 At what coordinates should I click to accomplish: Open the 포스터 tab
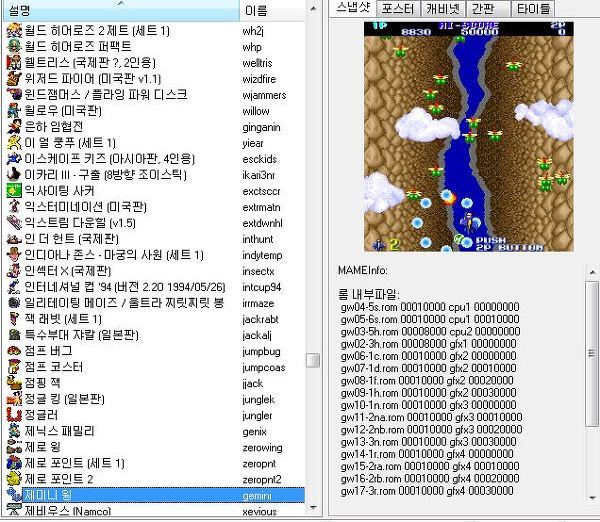[398, 9]
